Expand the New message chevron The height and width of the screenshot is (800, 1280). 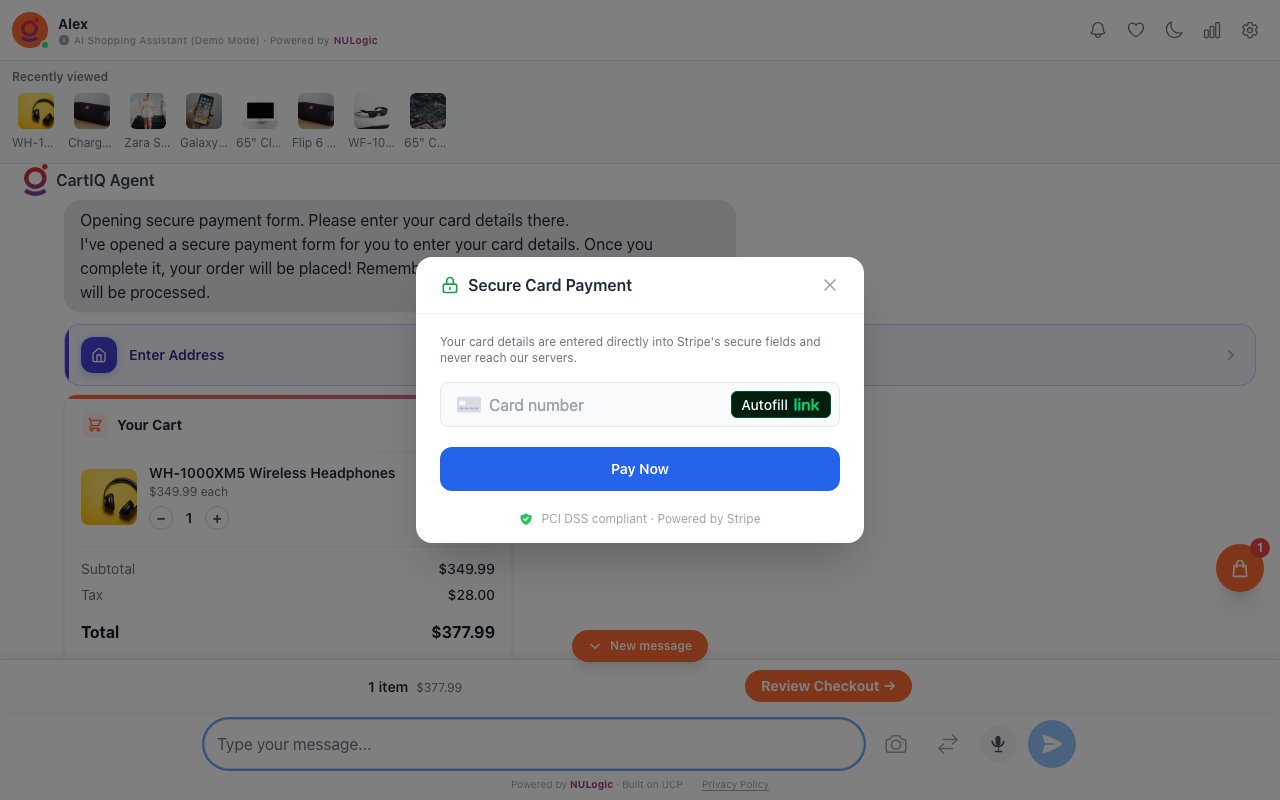pyautogui.click(x=595, y=646)
